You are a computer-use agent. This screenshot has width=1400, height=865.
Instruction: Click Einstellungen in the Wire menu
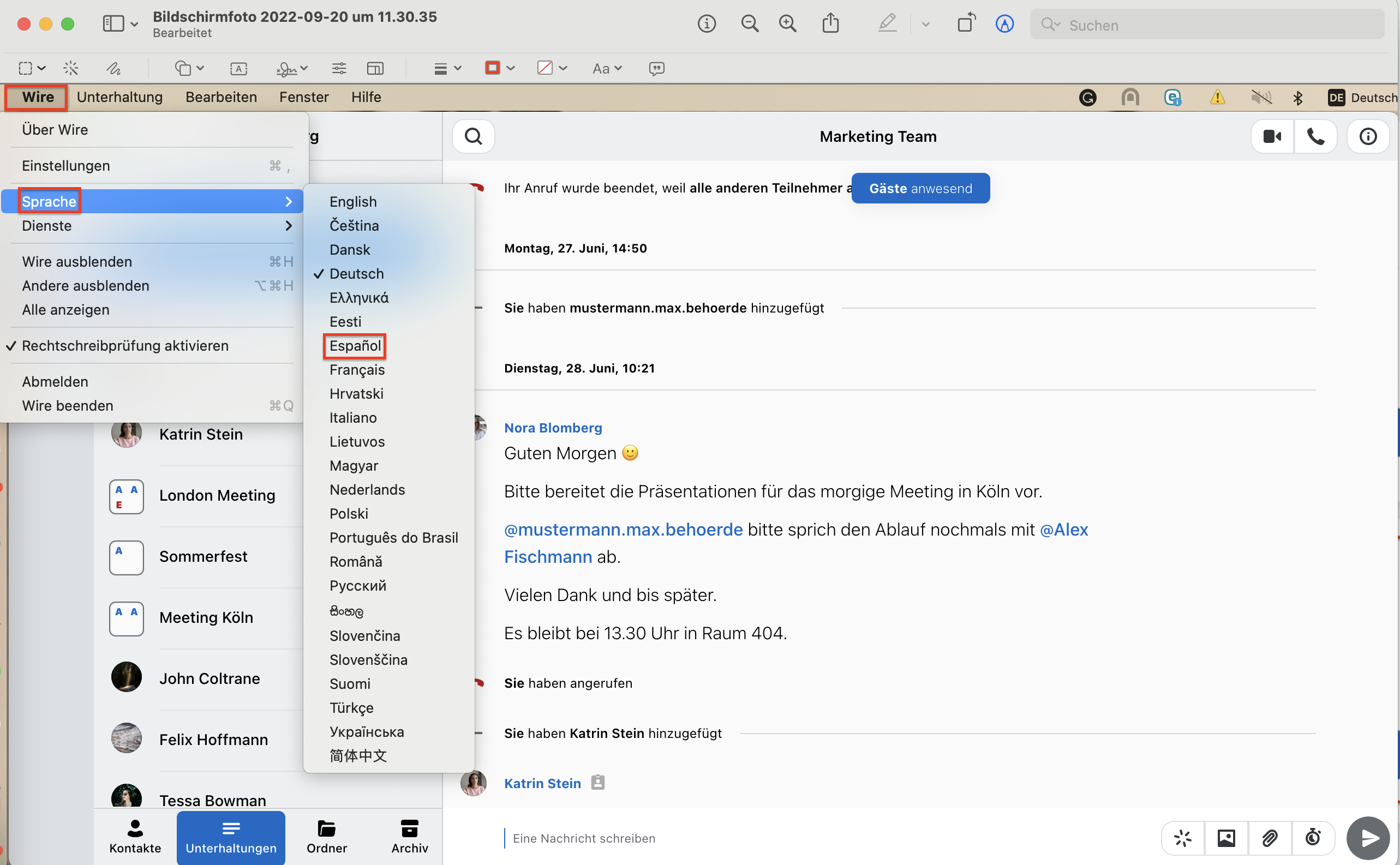[x=152, y=166]
